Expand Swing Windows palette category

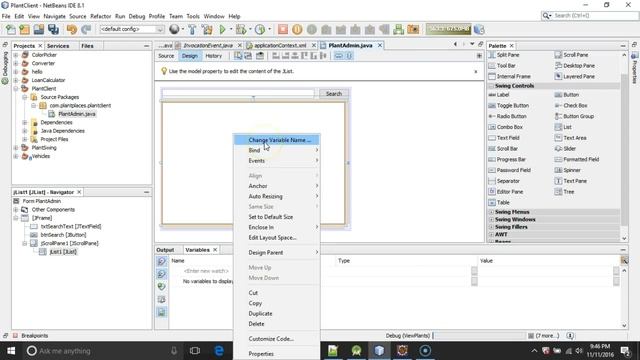click(491, 220)
